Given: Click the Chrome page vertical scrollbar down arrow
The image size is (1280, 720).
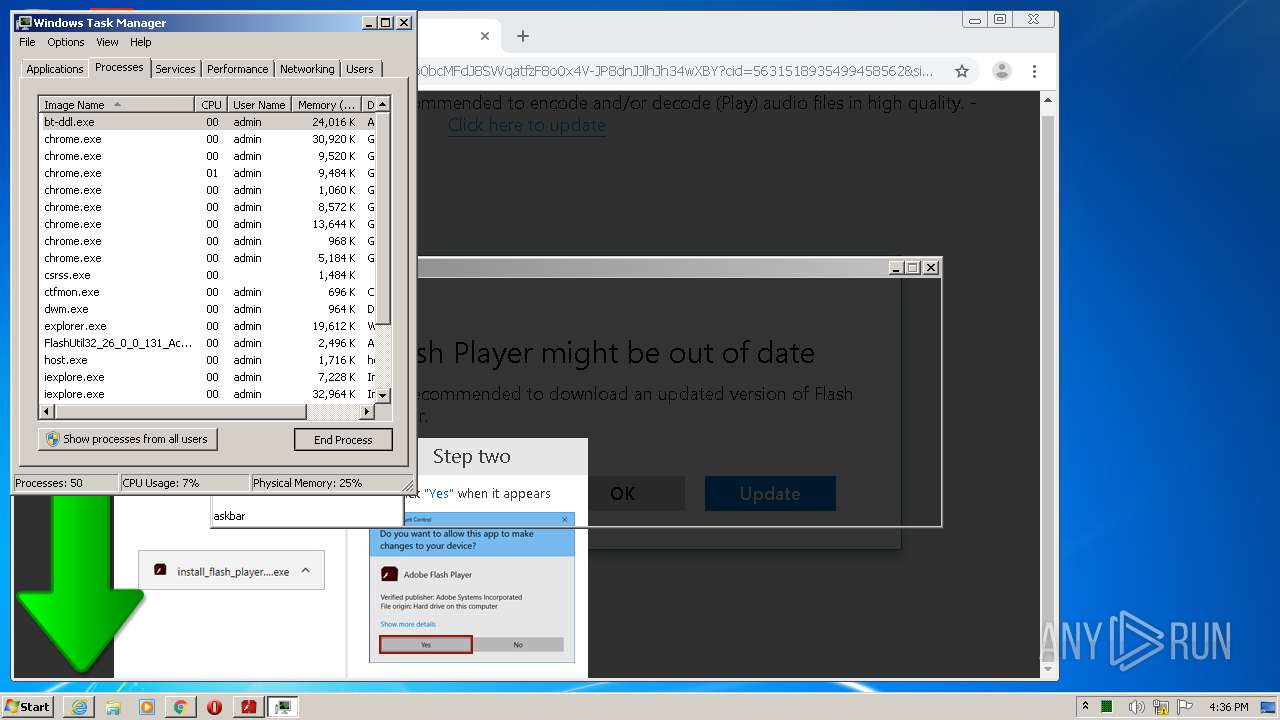Looking at the screenshot, I should (1048, 669).
